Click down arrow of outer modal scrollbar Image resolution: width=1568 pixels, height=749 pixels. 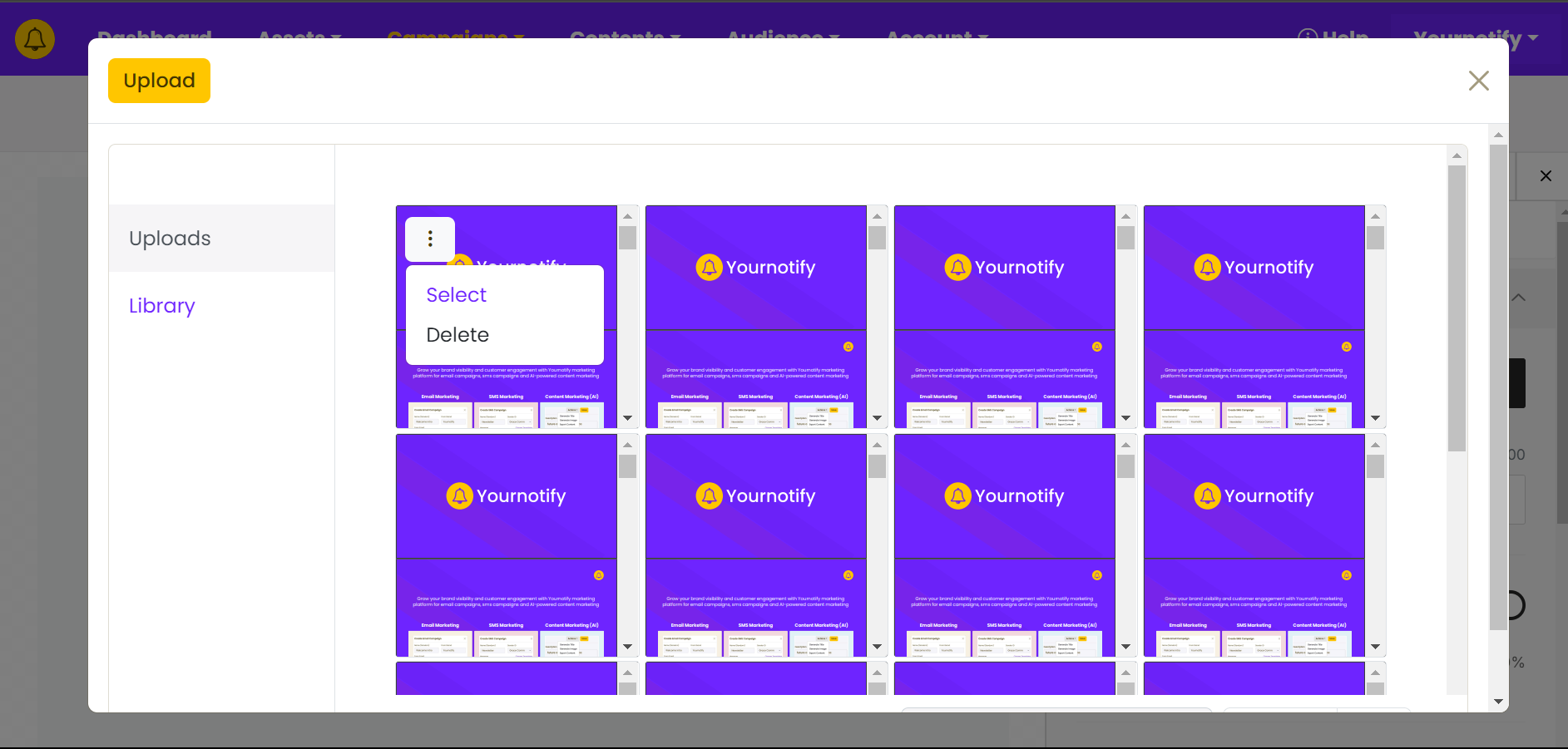click(x=1498, y=702)
